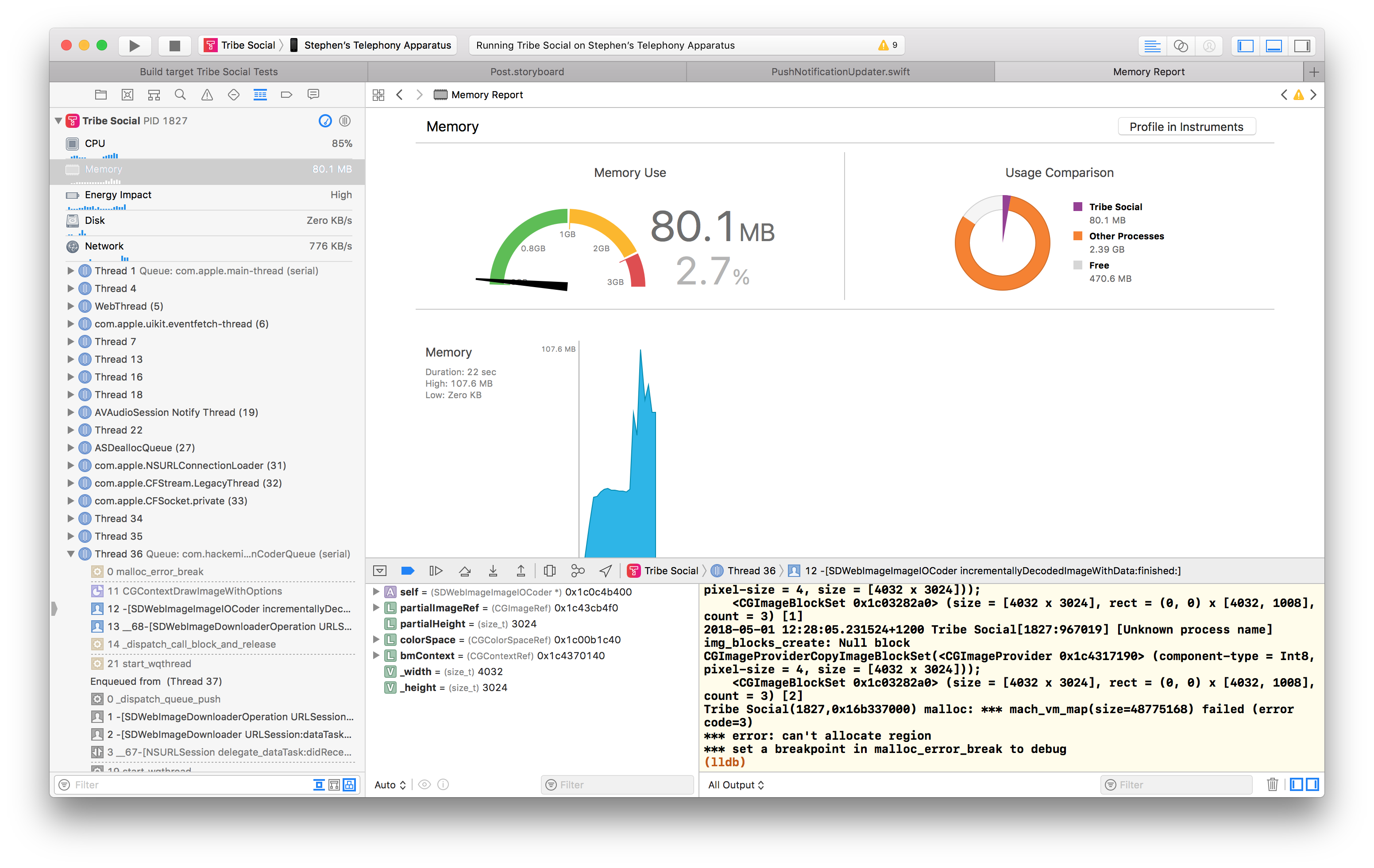Select the Memory Report tab
Screen dimensions: 1374x868
[1149, 72]
